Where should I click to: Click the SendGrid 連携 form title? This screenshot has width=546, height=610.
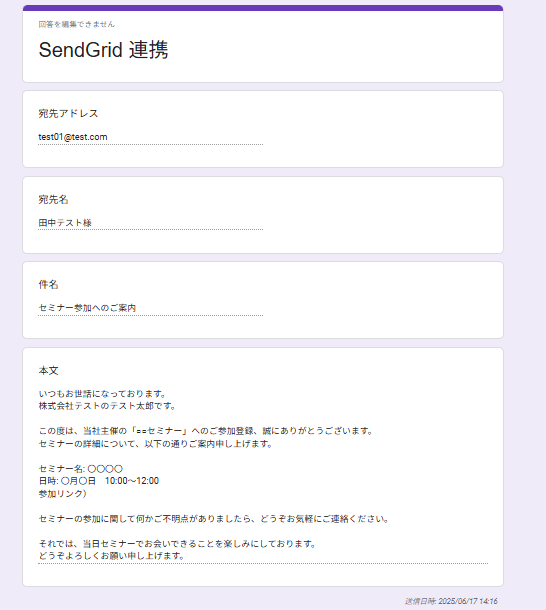click(104, 50)
